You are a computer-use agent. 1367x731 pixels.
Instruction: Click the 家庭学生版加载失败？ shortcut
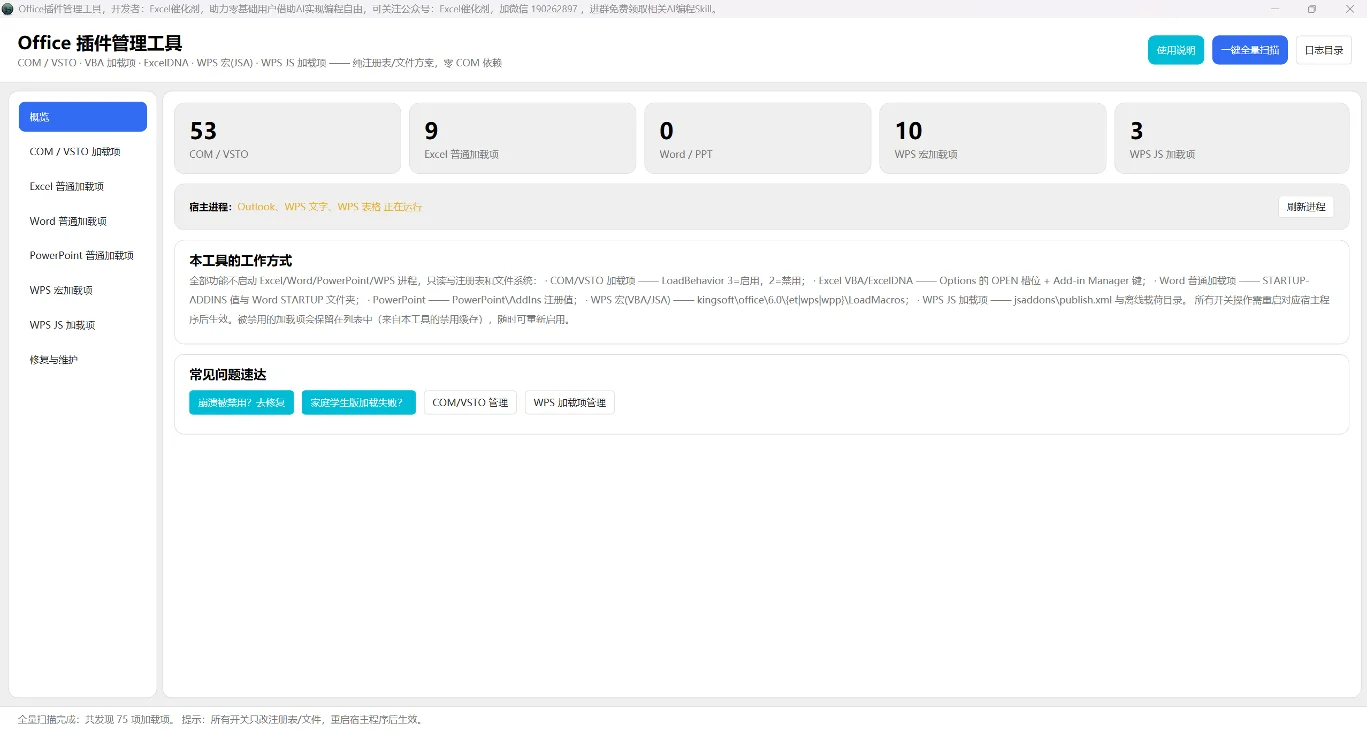[x=358, y=403]
